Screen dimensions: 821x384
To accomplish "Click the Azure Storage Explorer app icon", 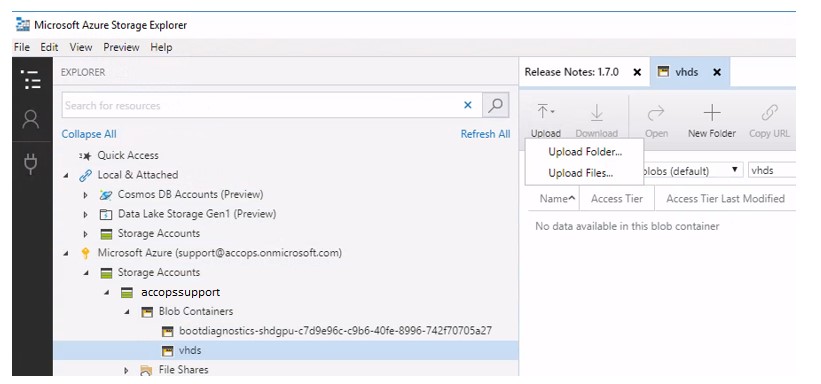I will tap(23, 24).
